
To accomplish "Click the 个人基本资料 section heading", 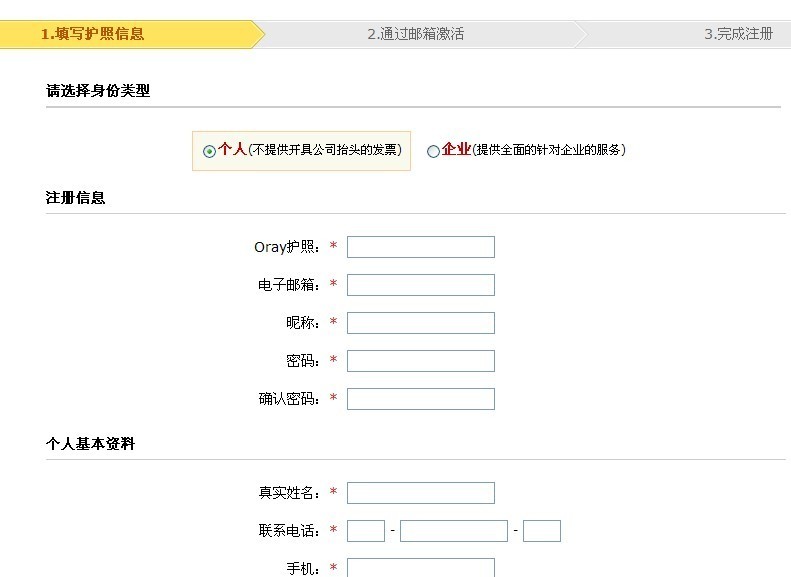I will point(90,444).
